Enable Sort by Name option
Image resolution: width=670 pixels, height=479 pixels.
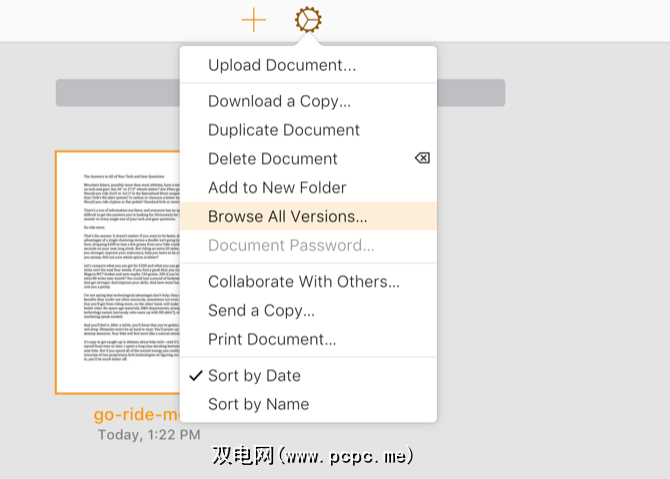pyautogui.click(x=258, y=404)
